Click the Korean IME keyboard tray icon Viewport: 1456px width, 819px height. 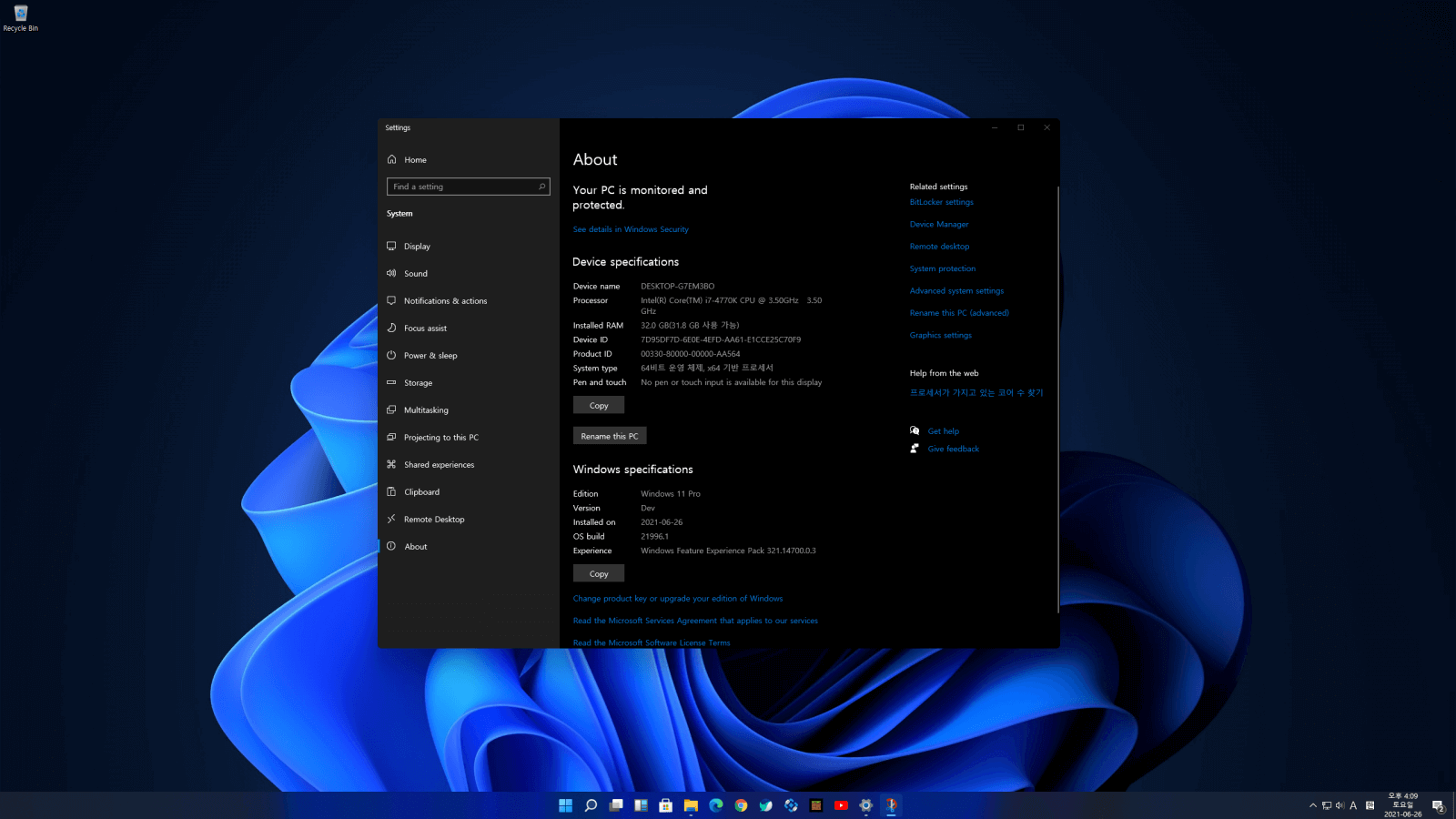pyautogui.click(x=1370, y=805)
